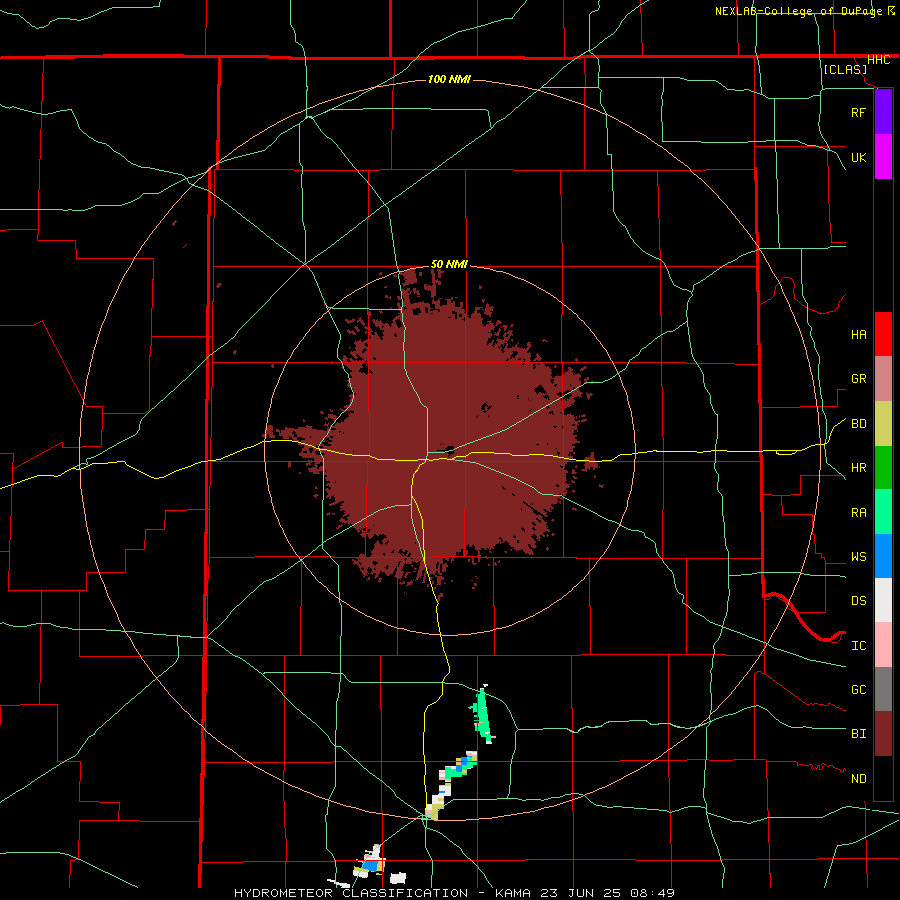Viewport: 900px width, 900px height.
Task: Click the "IC" legend label
Action: click(x=858, y=646)
